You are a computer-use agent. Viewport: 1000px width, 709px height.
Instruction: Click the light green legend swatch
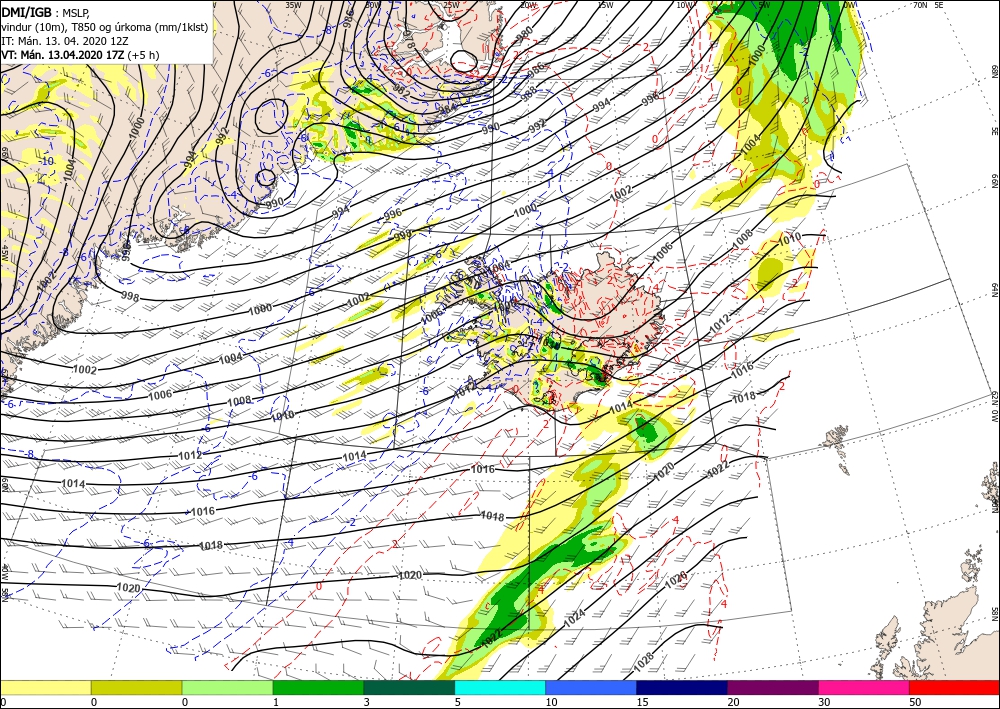(227, 687)
